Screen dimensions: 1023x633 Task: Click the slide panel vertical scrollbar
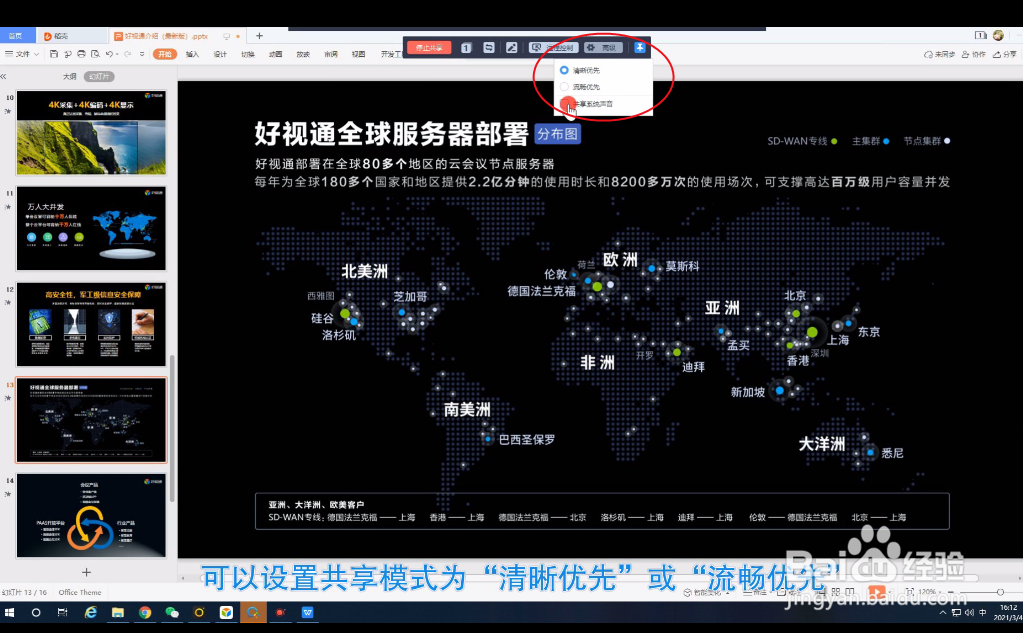[x=172, y=427]
